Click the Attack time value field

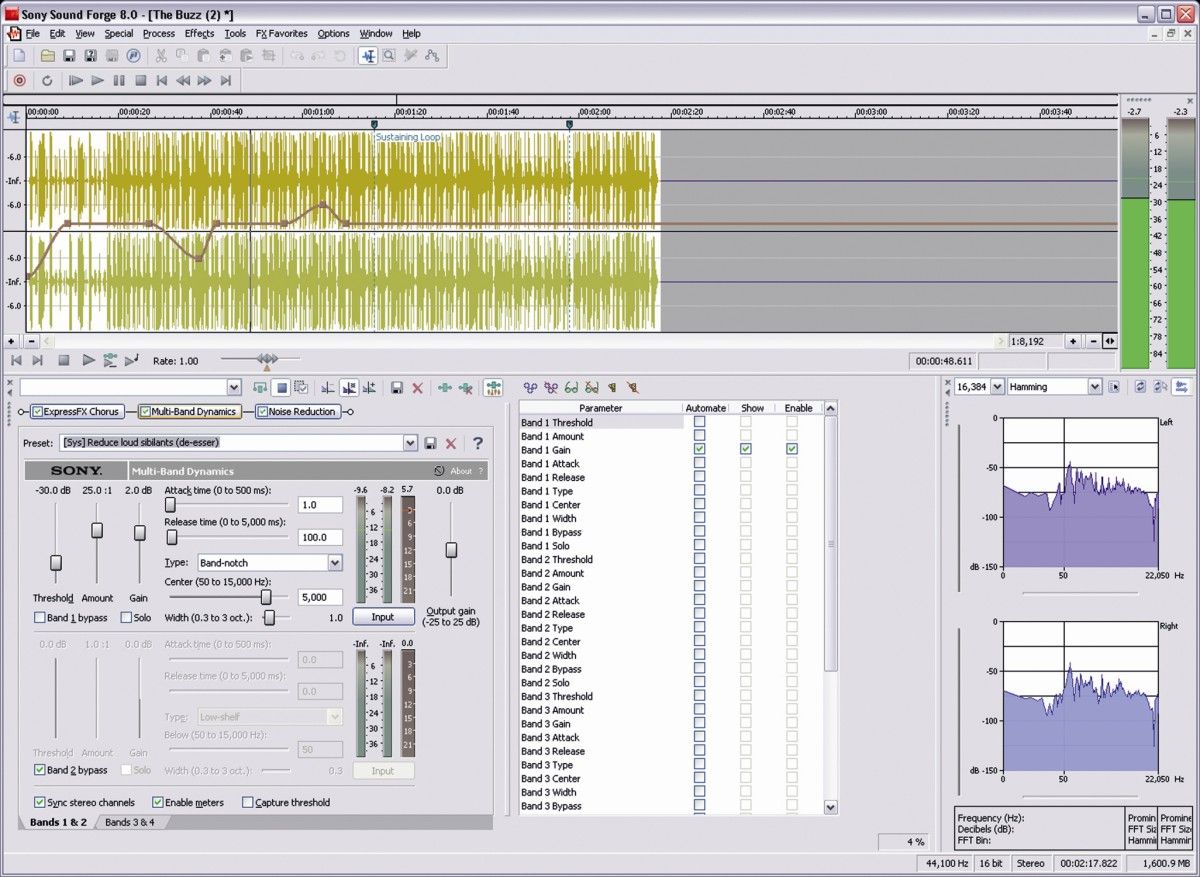[x=320, y=505]
